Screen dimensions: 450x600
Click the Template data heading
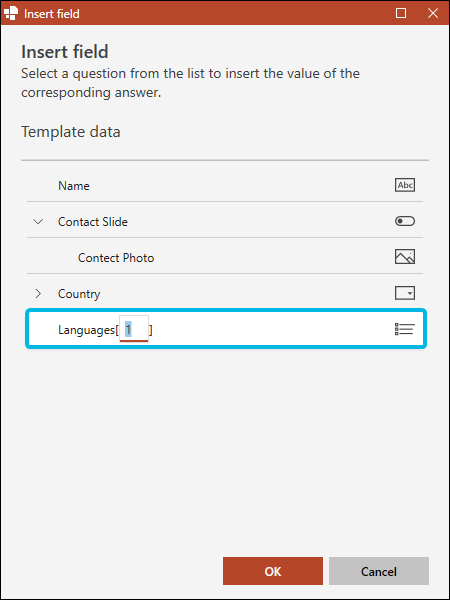point(71,132)
